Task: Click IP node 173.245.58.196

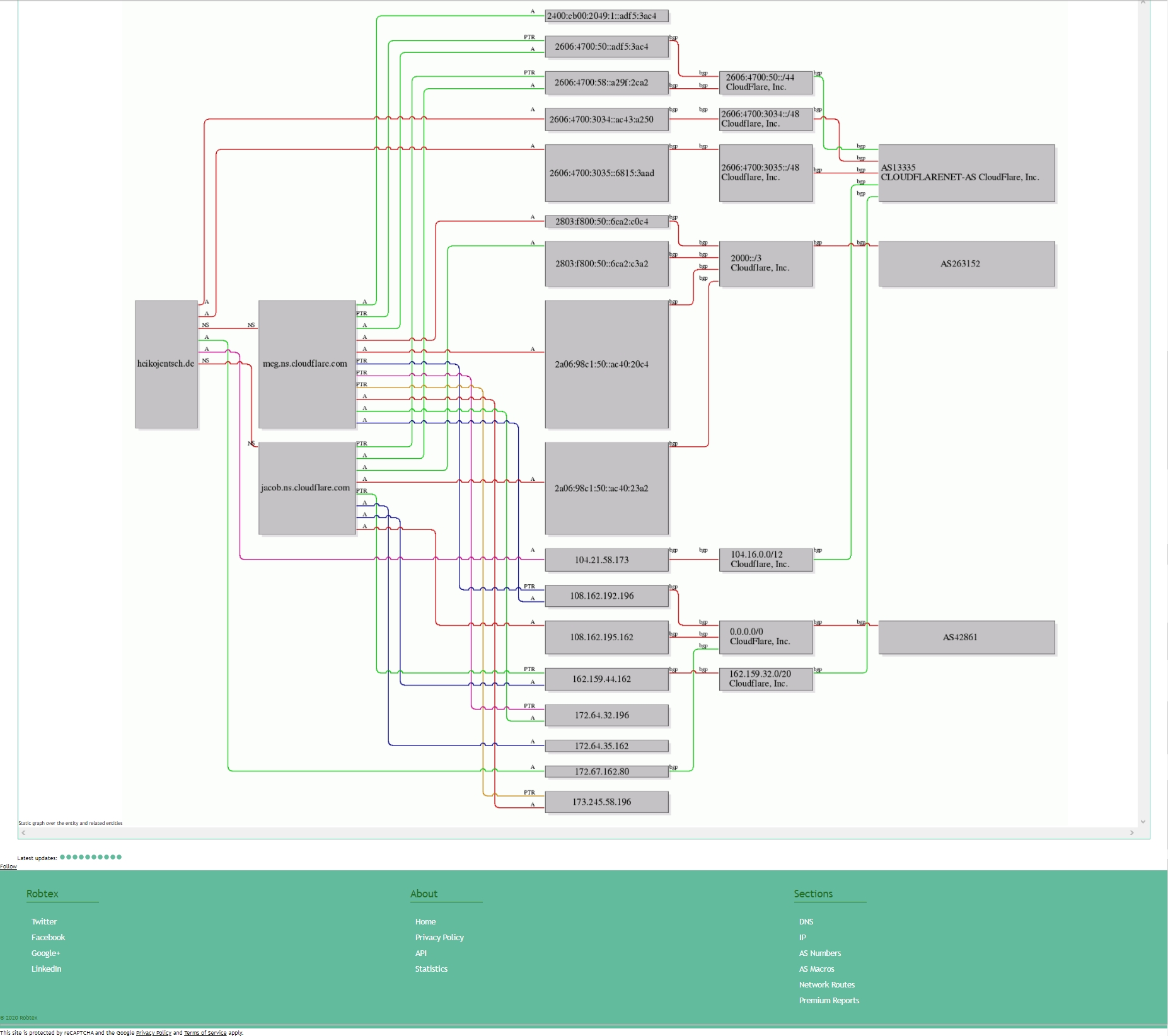Action: click(606, 802)
